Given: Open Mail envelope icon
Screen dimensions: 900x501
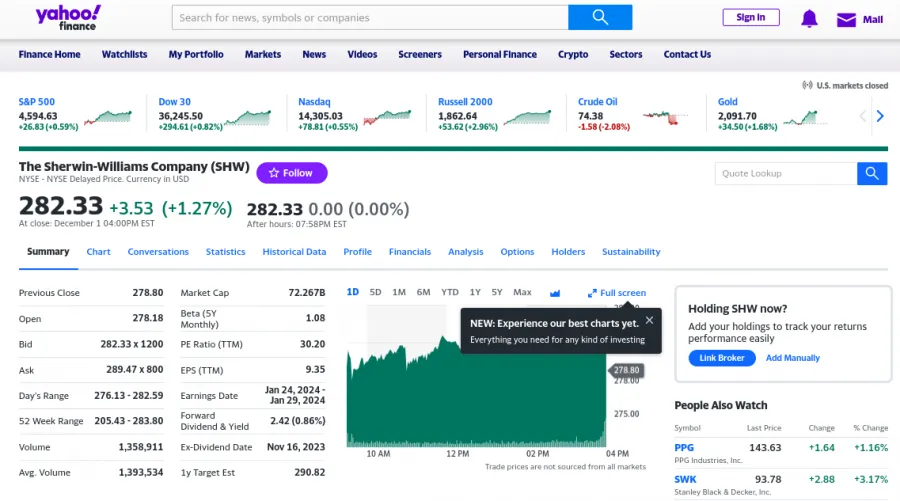Looking at the screenshot, I should pos(846,20).
